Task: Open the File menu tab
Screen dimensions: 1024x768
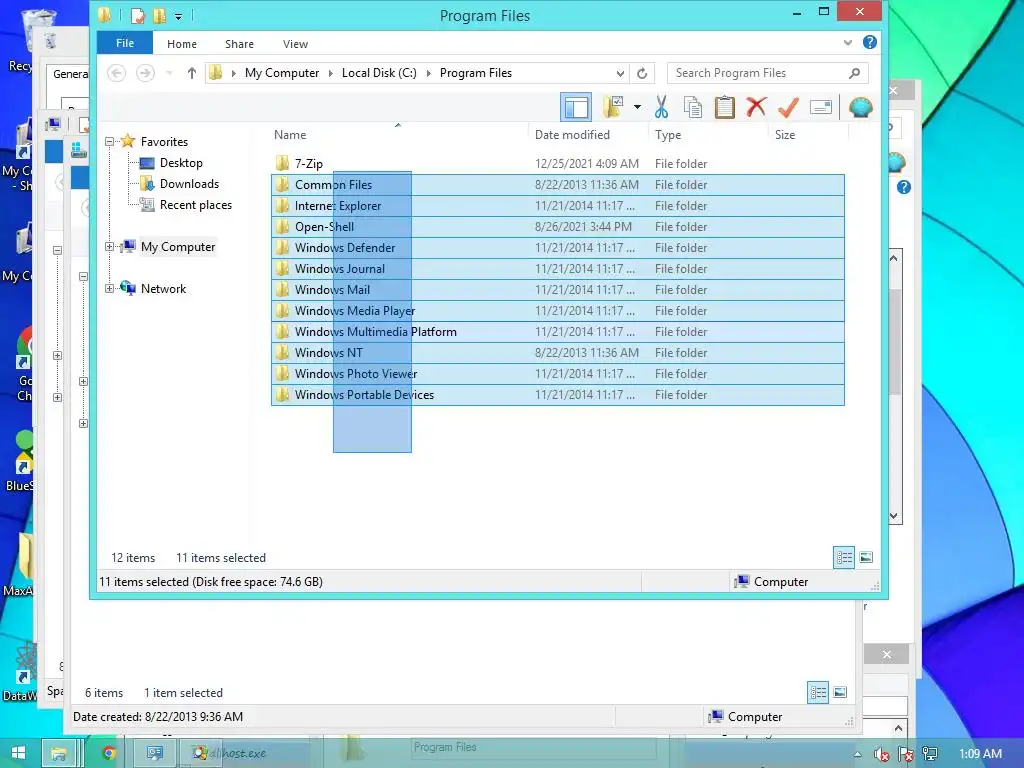Action: [x=125, y=43]
